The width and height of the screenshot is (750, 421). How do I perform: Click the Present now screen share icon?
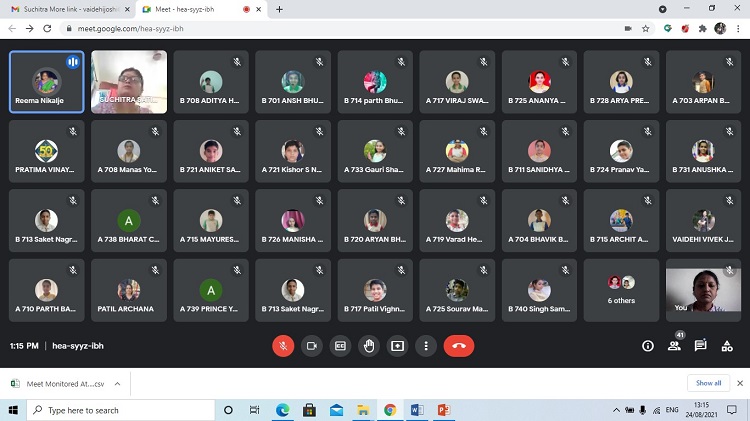[x=398, y=346]
